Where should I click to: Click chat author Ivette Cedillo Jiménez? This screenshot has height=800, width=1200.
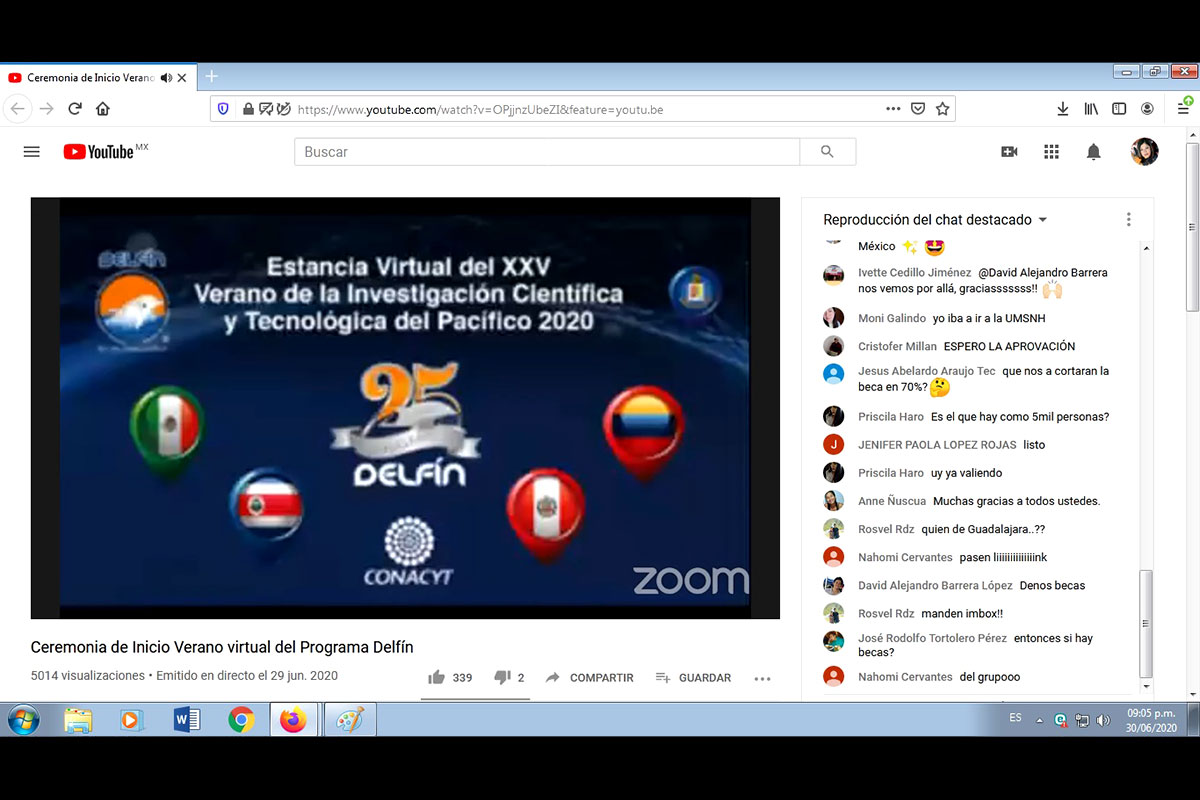[x=914, y=273]
